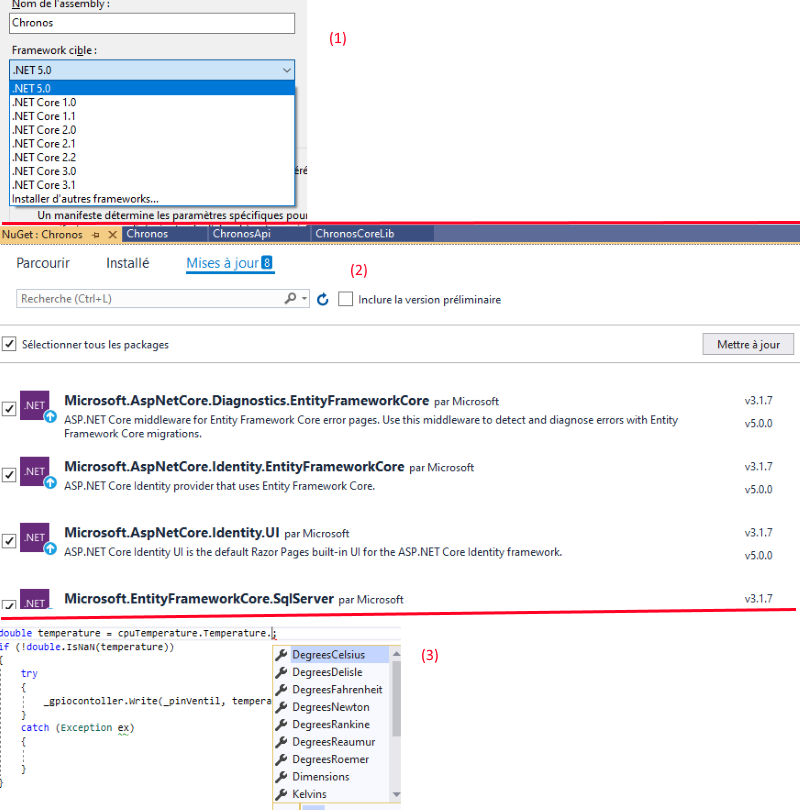Viewport: 800px width, 810px height.
Task: Switch to the Parcourir tab
Action: tap(43, 263)
